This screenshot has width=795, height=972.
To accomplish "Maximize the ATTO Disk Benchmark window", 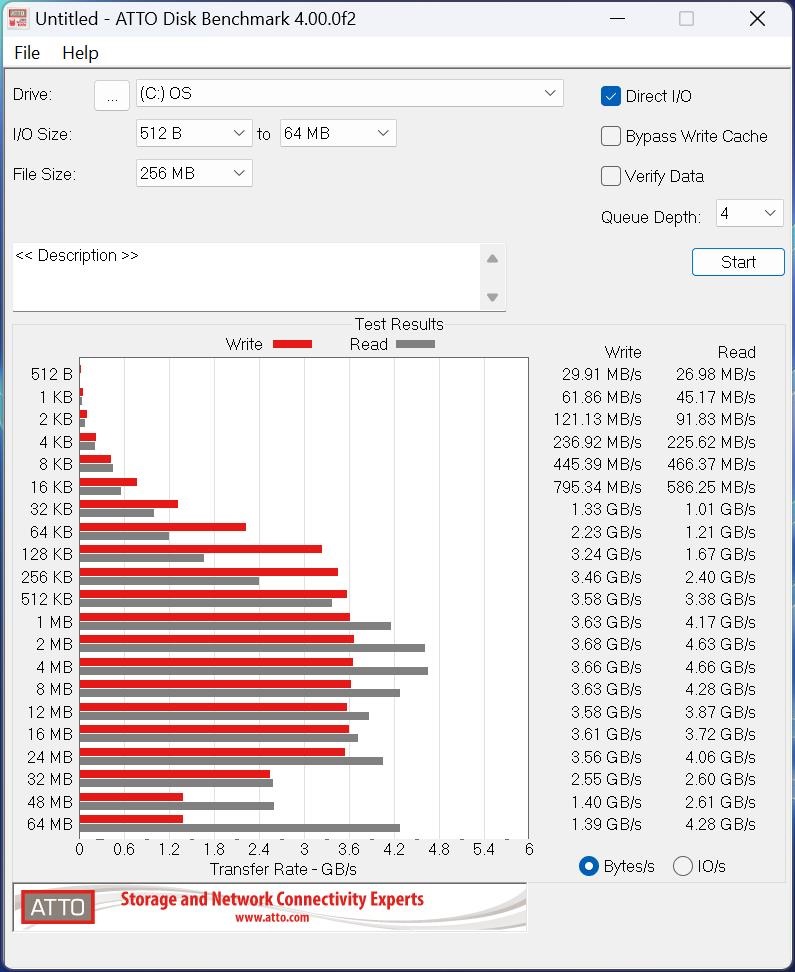I will click(x=686, y=18).
